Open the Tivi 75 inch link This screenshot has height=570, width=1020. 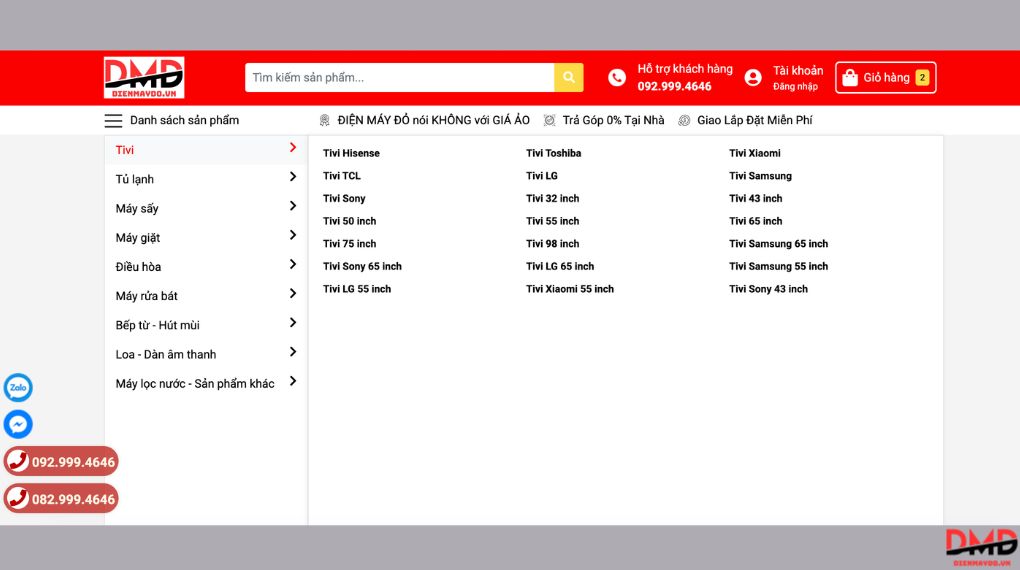tap(349, 244)
